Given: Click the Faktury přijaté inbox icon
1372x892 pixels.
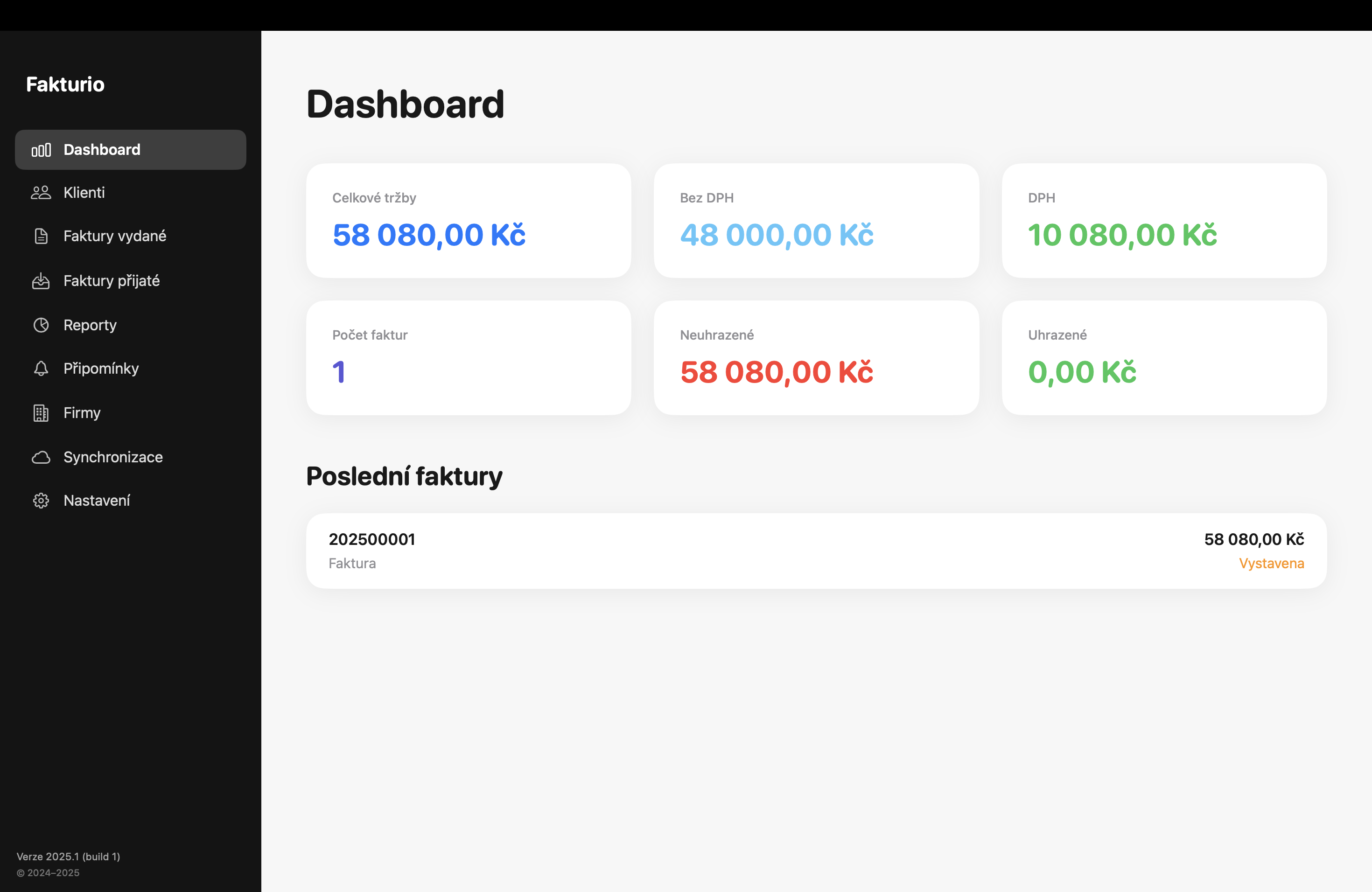Looking at the screenshot, I should click(x=41, y=281).
